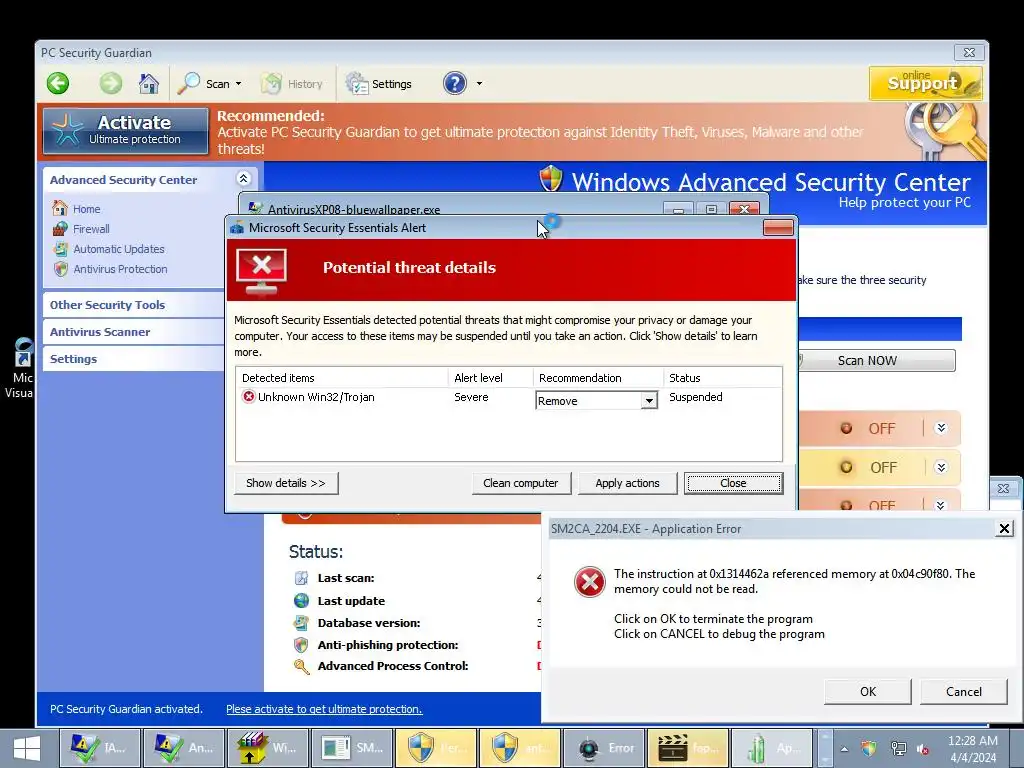This screenshot has height=768, width=1024.
Task: Switch to the clapperboard 'fop...' taskbar item
Action: pyautogui.click(x=688, y=748)
